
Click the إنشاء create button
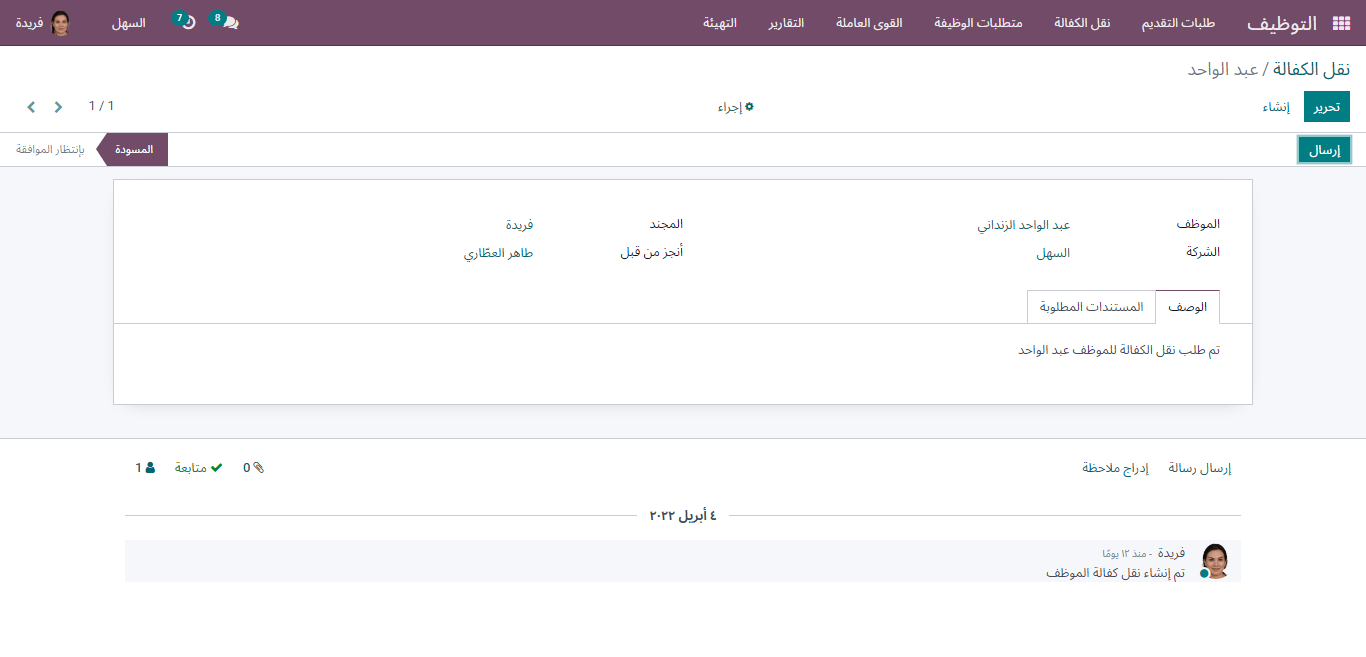coord(1275,107)
